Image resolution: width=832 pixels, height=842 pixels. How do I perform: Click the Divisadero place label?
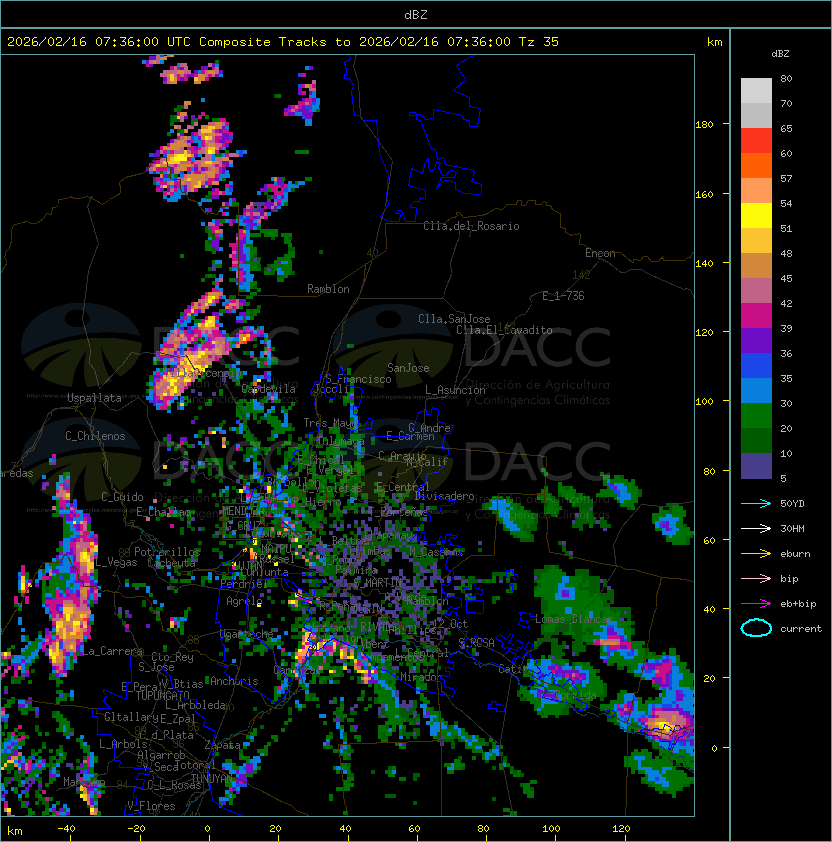coord(444,496)
